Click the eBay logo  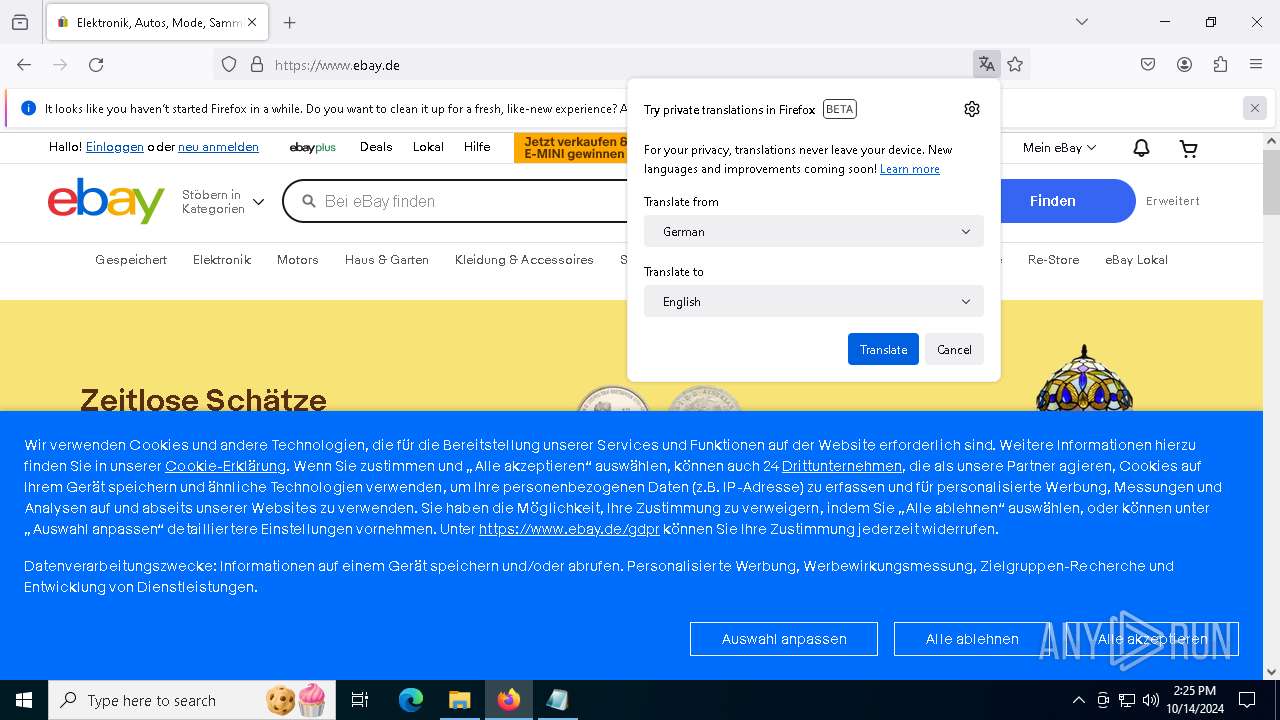tap(106, 201)
